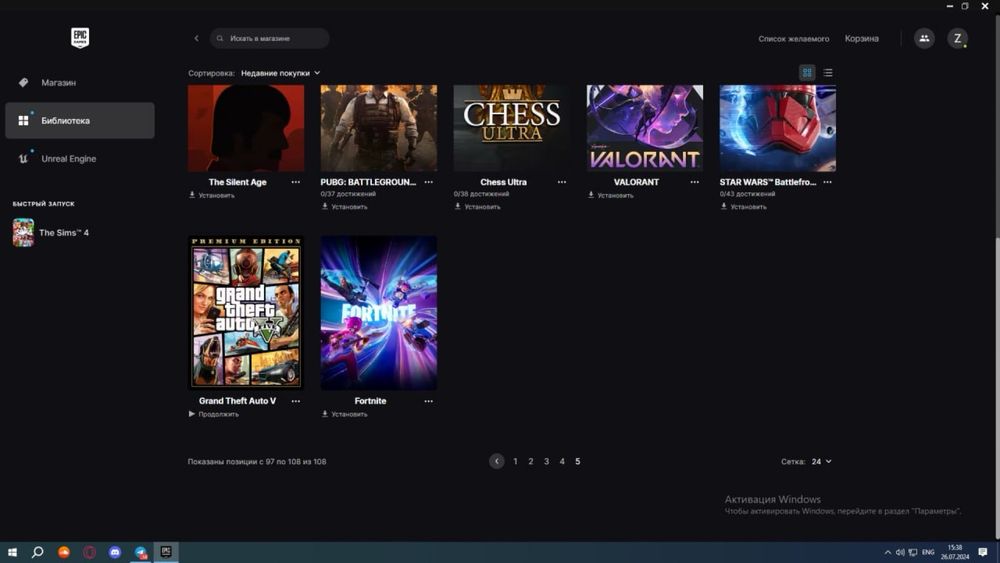Image resolution: width=1000 pixels, height=563 pixels.
Task: Open options menu for STAR WARS Battlefront
Action: [828, 182]
